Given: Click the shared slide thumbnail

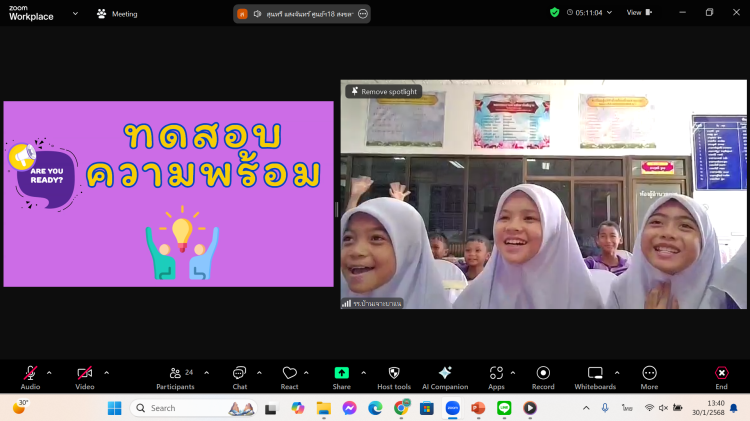Looking at the screenshot, I should [168, 194].
